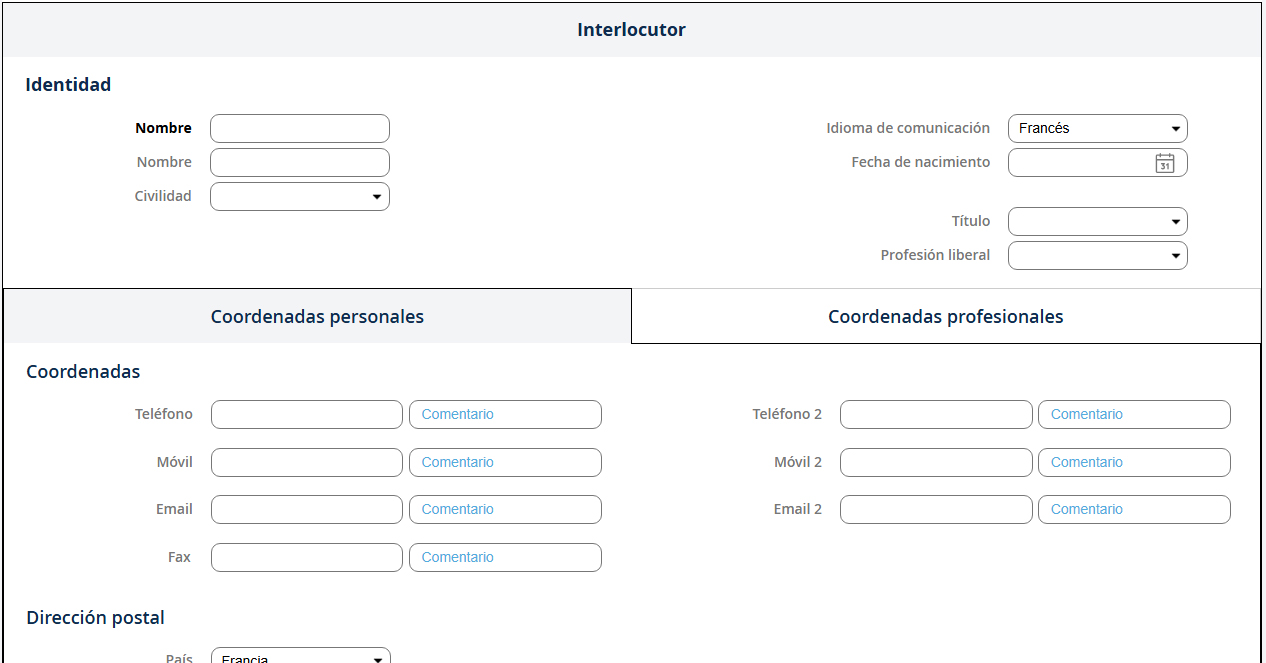
Task: Focus the Teléfono 2 input field
Action: point(935,415)
